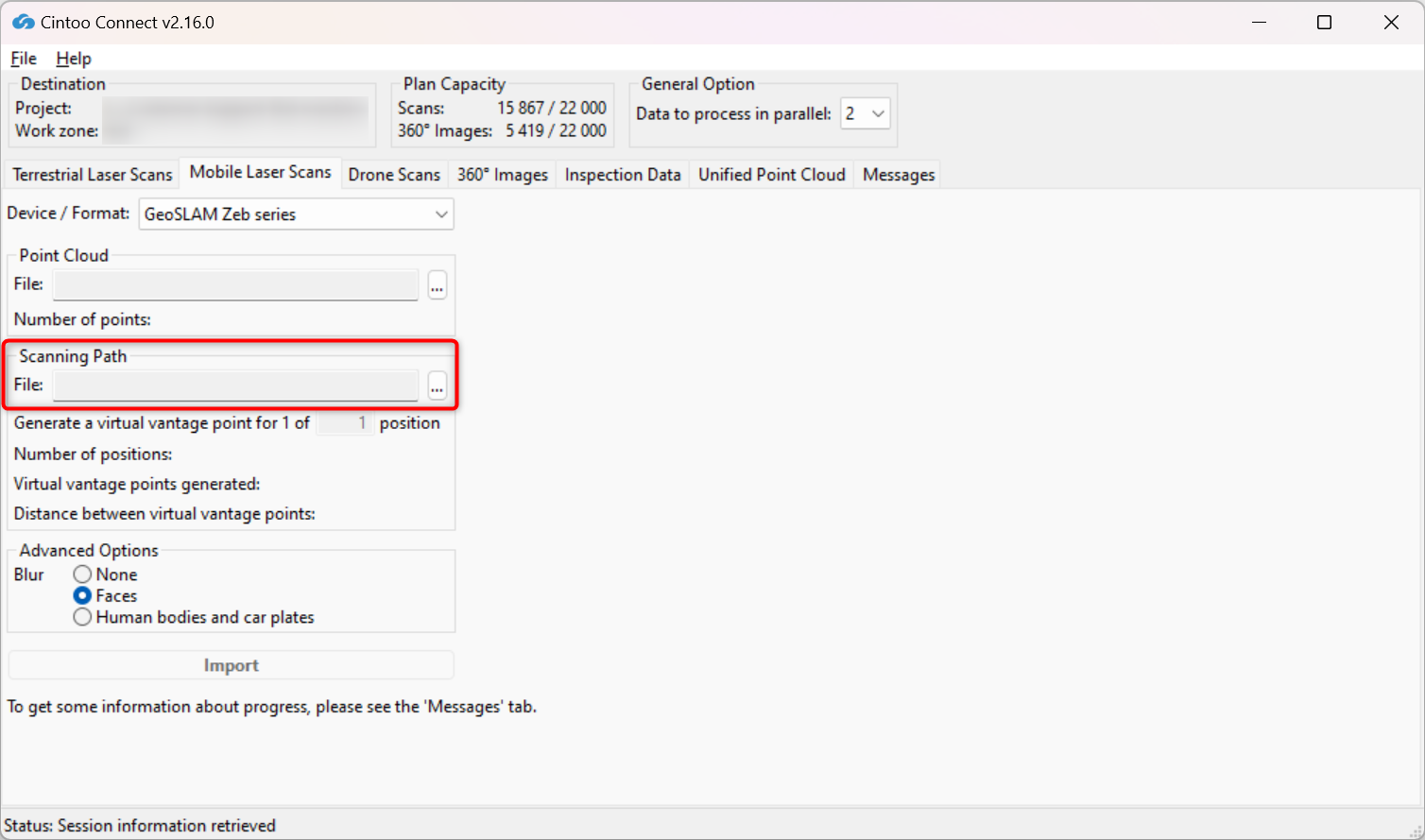
Task: Browse for a Point Cloud file
Action: [x=437, y=284]
